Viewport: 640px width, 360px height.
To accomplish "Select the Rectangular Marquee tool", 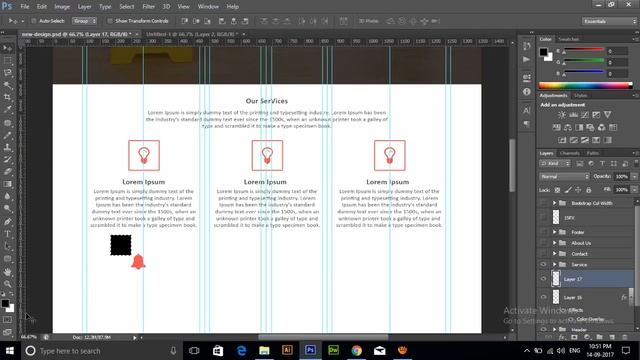I will point(7,61).
